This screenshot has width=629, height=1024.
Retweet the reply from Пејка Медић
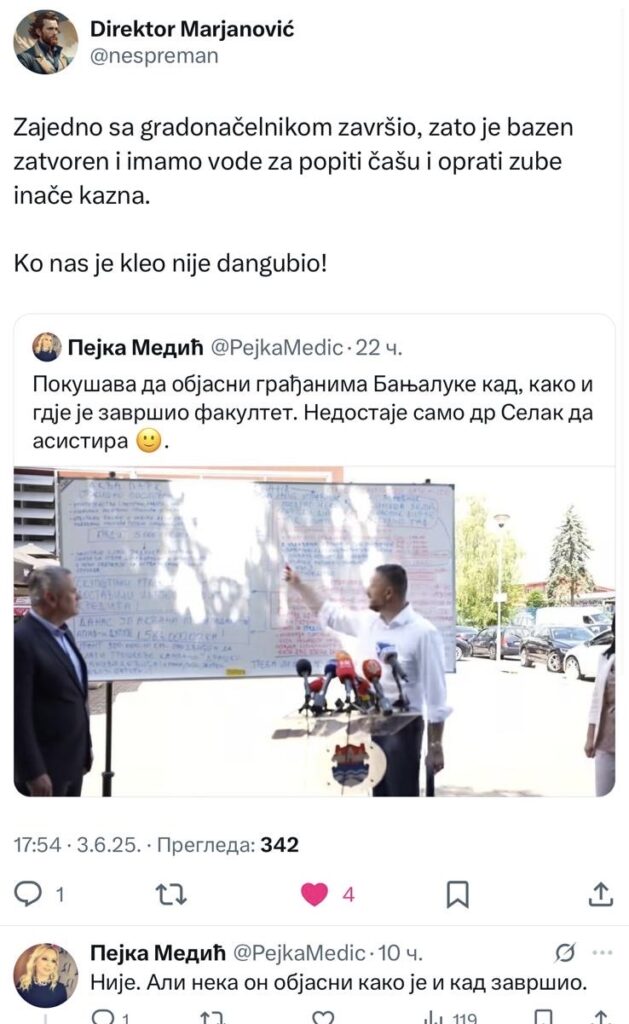(212, 1017)
